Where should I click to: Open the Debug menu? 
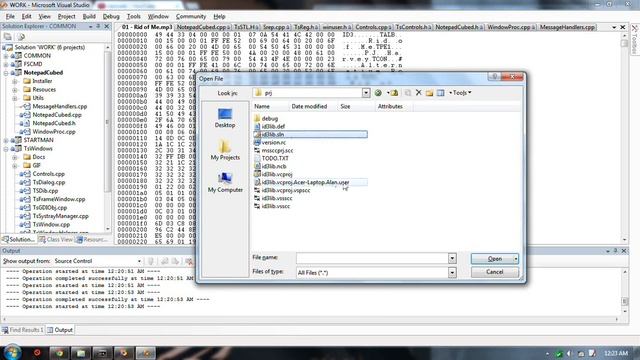pyautogui.click(x=111, y=16)
